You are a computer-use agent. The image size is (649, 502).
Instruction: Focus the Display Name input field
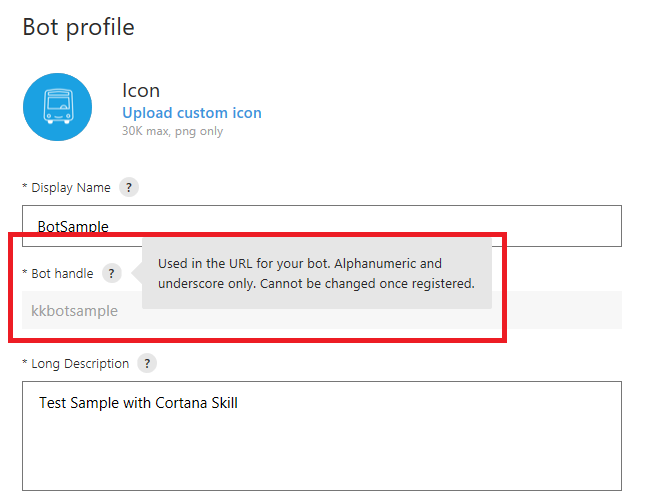click(x=321, y=225)
